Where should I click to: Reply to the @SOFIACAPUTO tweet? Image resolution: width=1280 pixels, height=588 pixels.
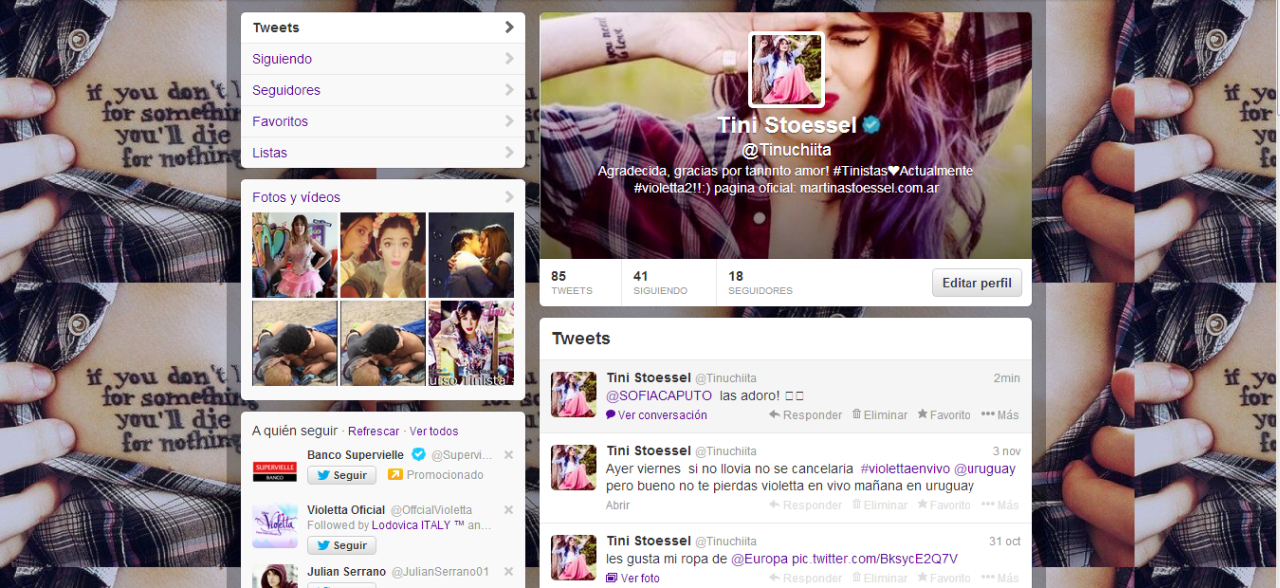click(x=805, y=415)
